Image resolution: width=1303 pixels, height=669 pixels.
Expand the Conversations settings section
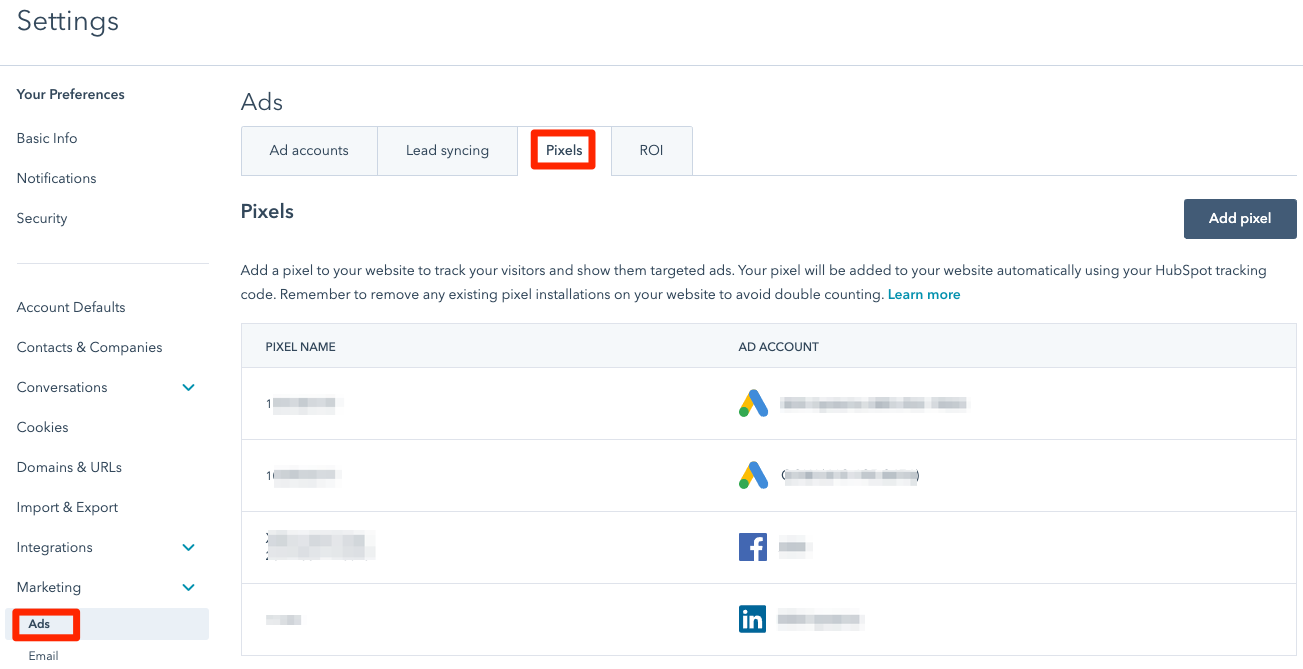188,388
